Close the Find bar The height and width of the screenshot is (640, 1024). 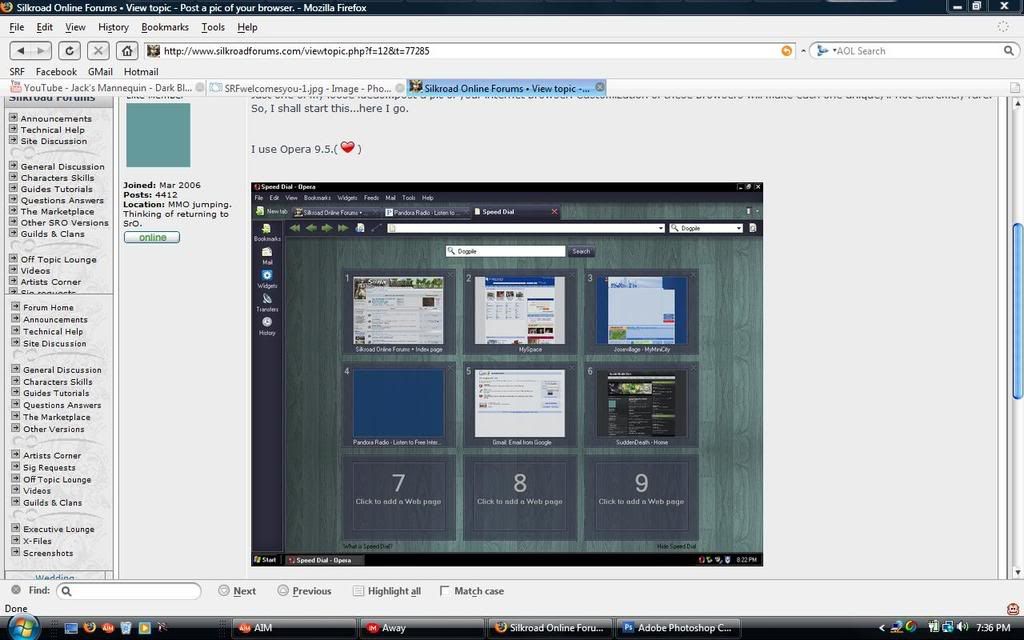[15, 590]
